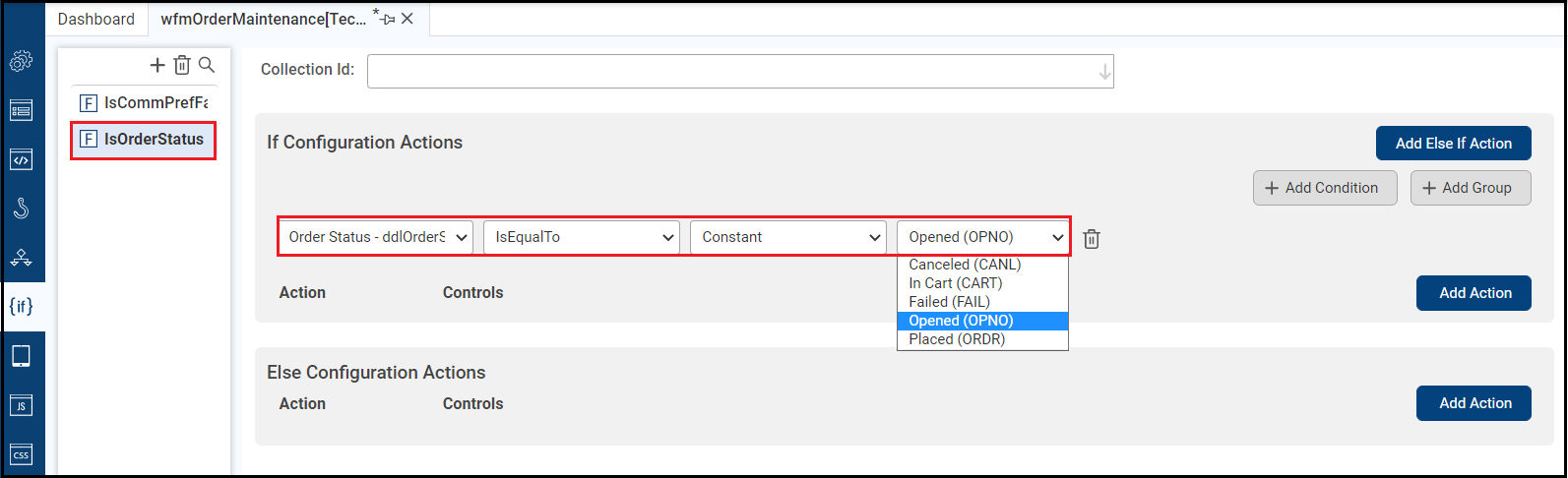Delete the Order Status condition row
Image resolution: width=1568 pixels, height=478 pixels.
(x=1092, y=238)
